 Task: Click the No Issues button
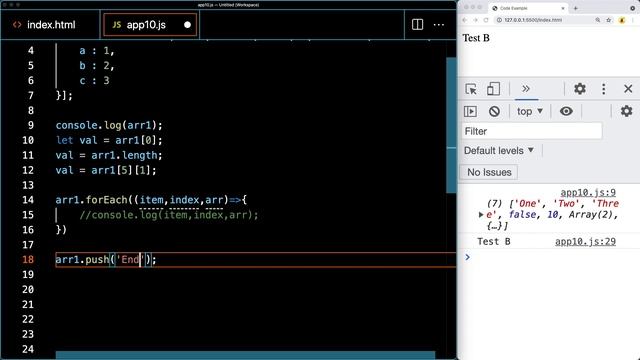[489, 172]
